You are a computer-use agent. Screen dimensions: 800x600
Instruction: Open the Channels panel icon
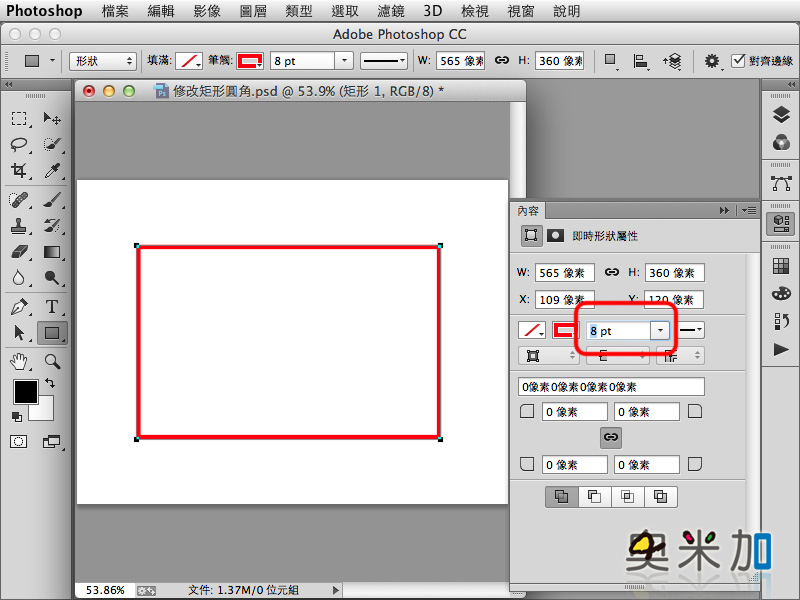point(781,142)
